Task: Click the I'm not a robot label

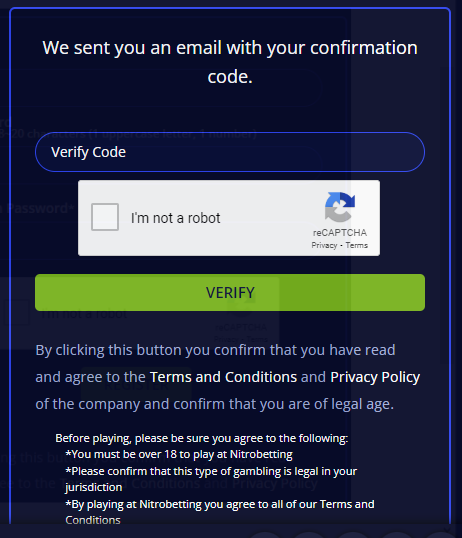Action: pyautogui.click(x=175, y=218)
